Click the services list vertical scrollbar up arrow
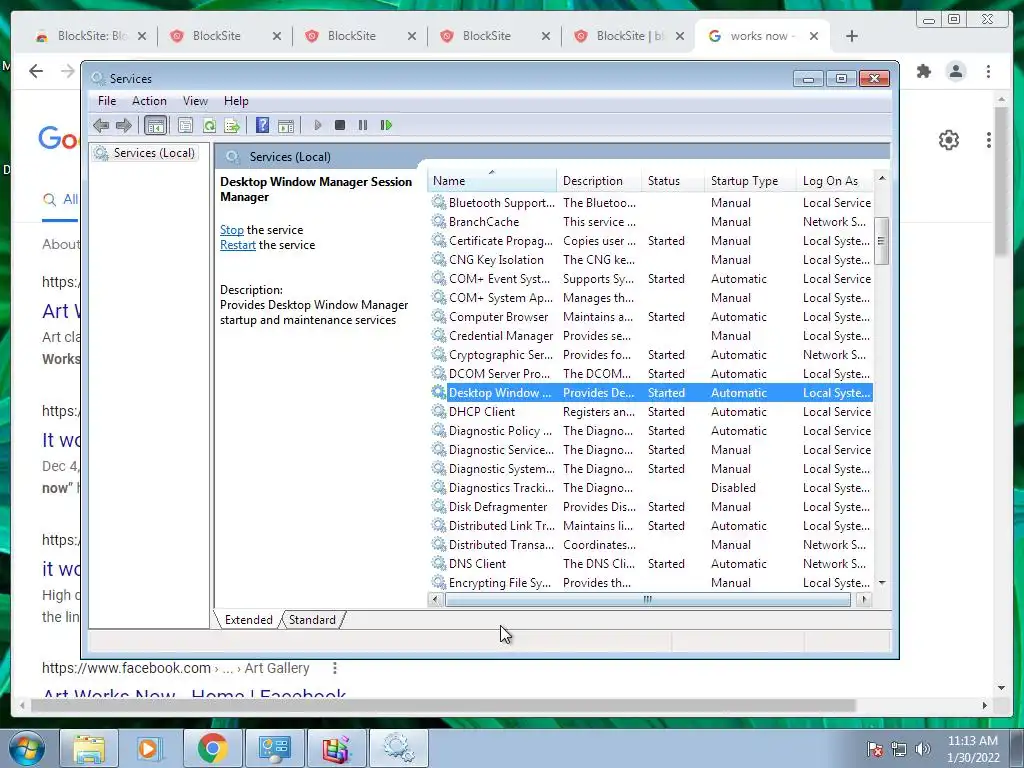This screenshot has height=768, width=1024. [882, 178]
